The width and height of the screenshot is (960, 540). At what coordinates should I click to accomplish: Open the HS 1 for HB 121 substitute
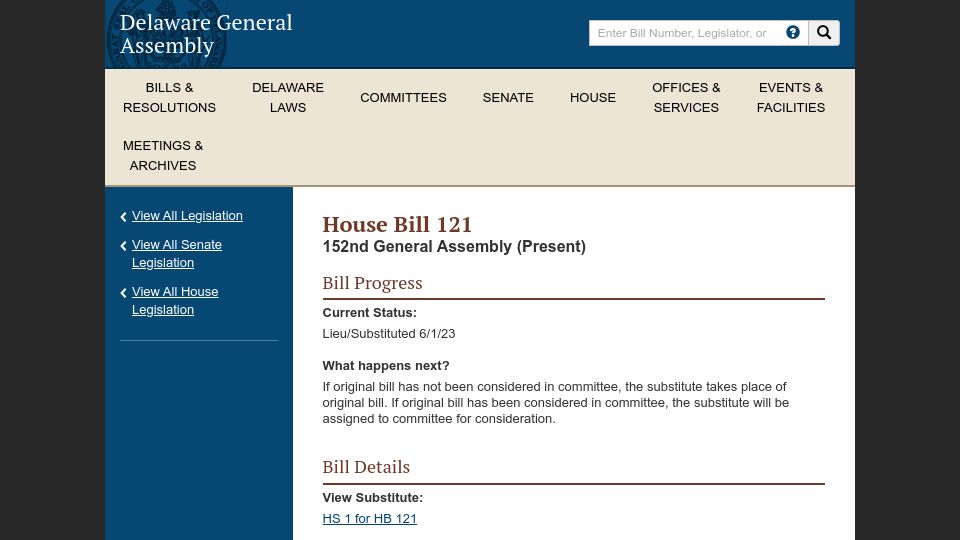[x=370, y=519]
